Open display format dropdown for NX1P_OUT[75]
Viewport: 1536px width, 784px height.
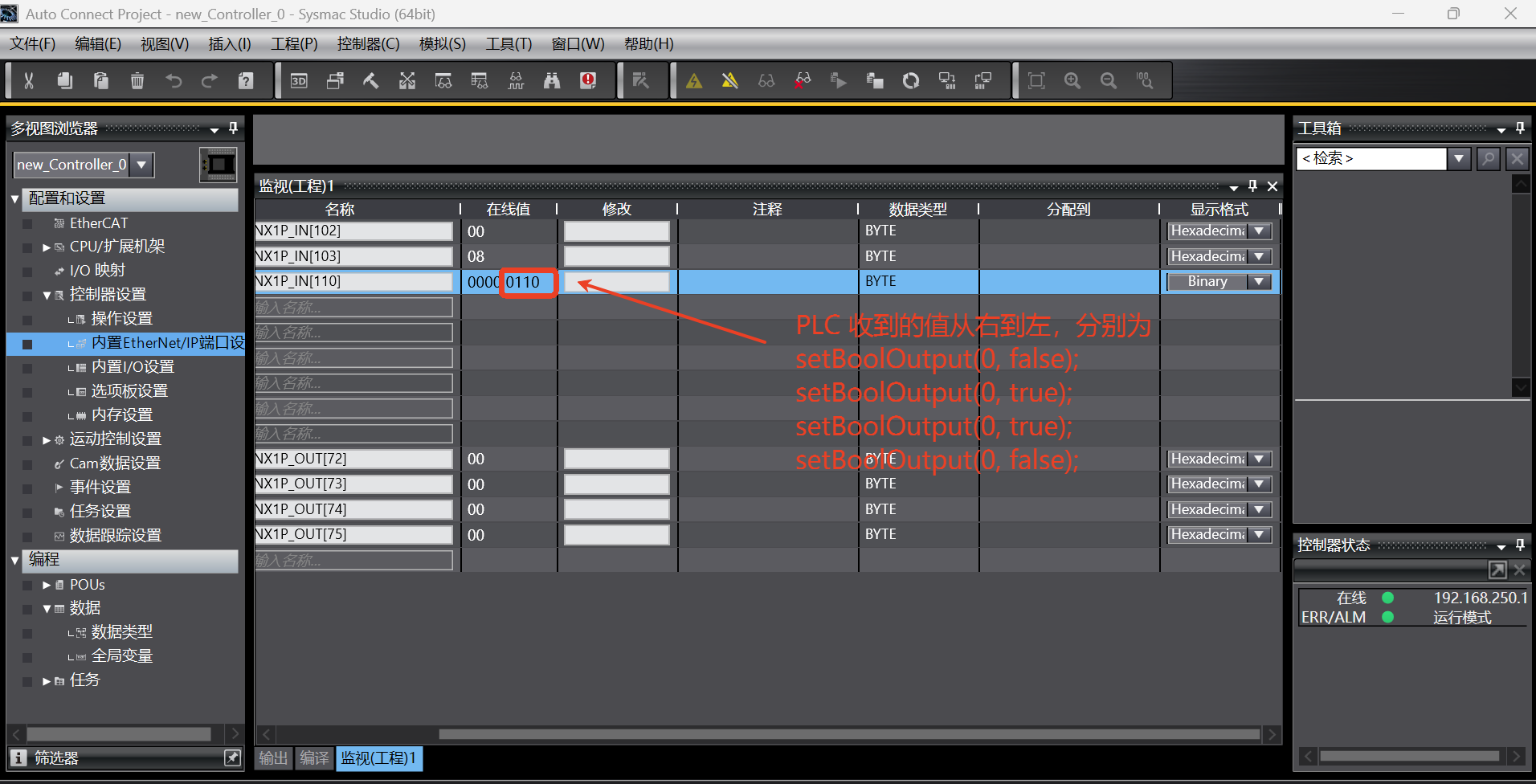tap(1260, 535)
